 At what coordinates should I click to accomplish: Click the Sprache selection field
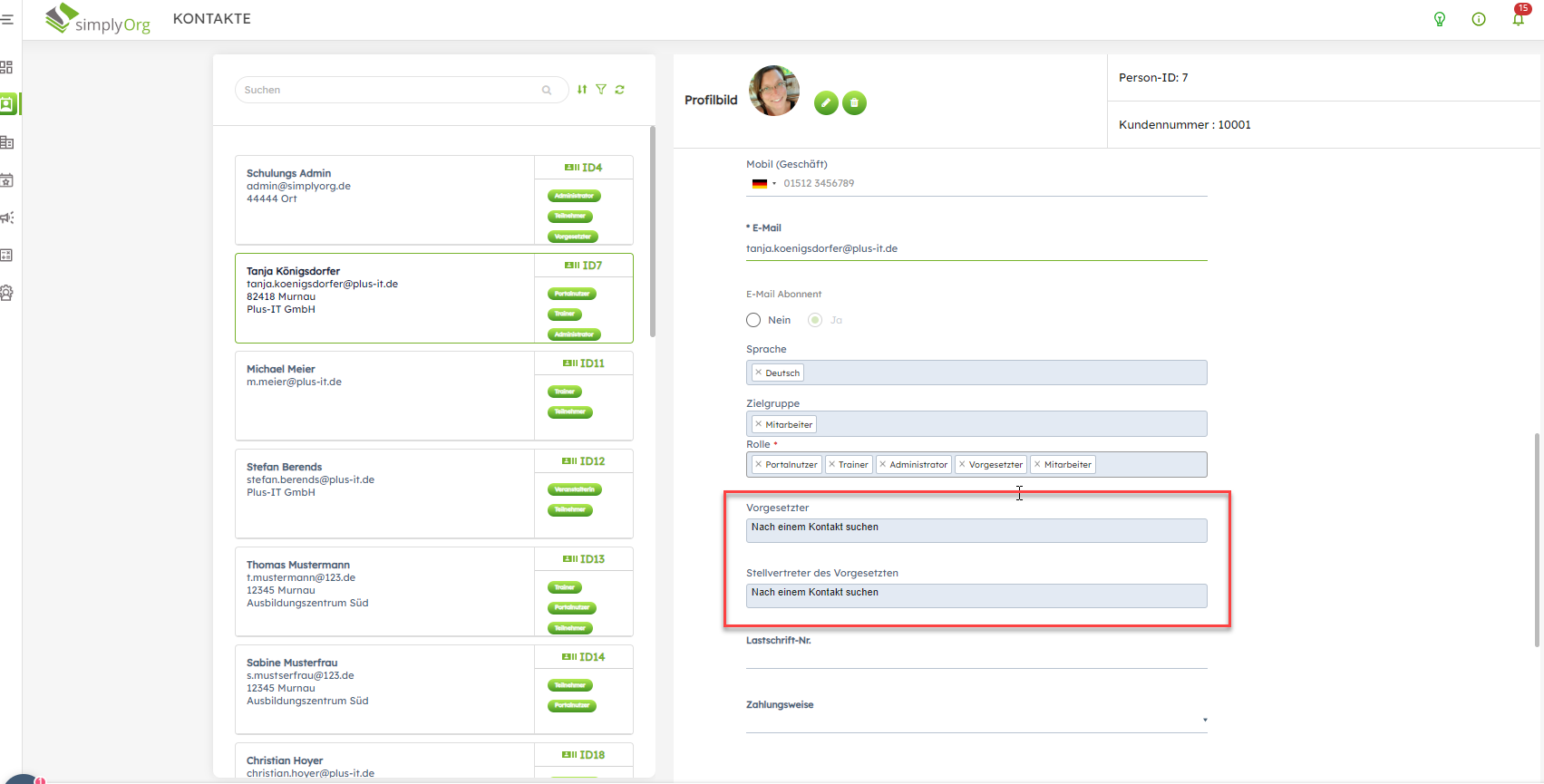point(997,373)
